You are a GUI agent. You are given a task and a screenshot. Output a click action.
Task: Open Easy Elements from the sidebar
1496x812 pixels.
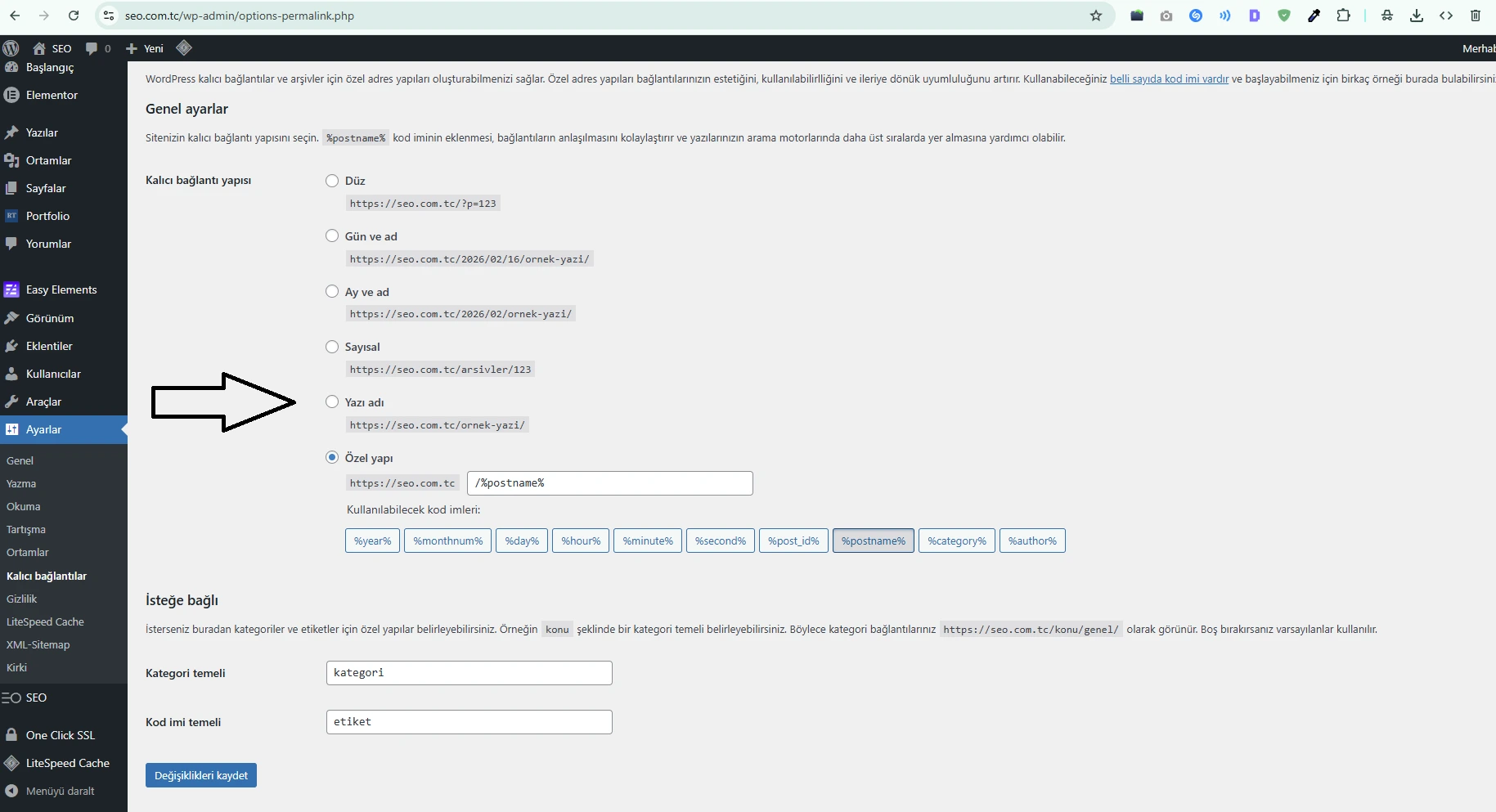coord(61,289)
